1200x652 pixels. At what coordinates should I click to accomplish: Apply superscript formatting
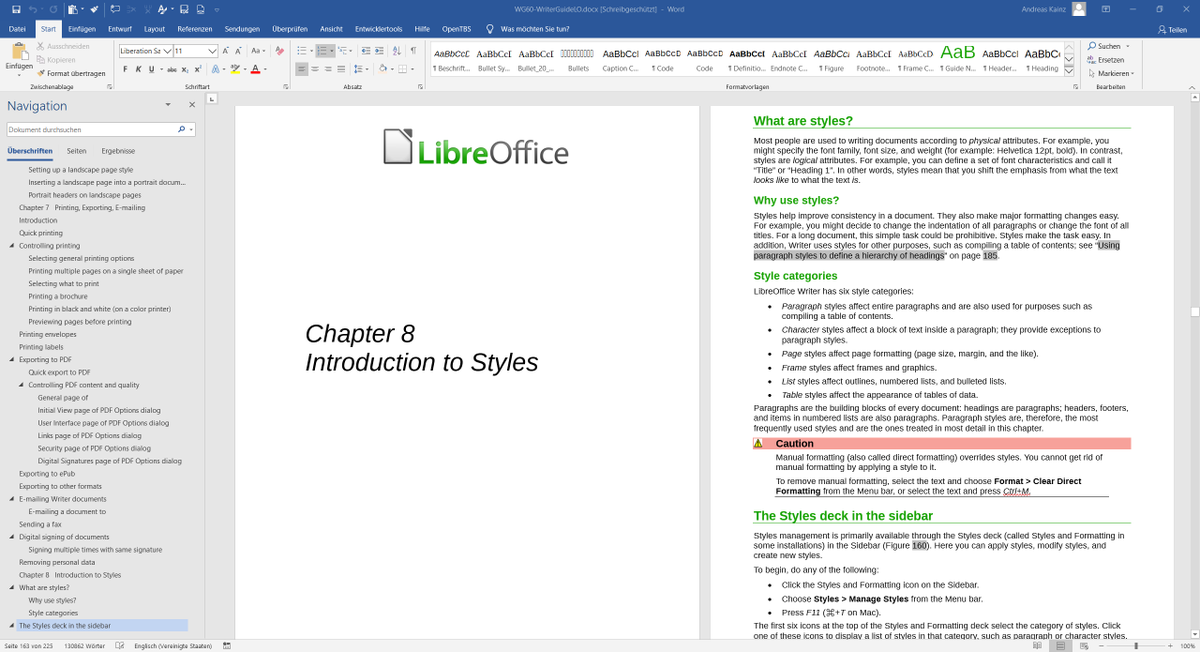(x=198, y=69)
